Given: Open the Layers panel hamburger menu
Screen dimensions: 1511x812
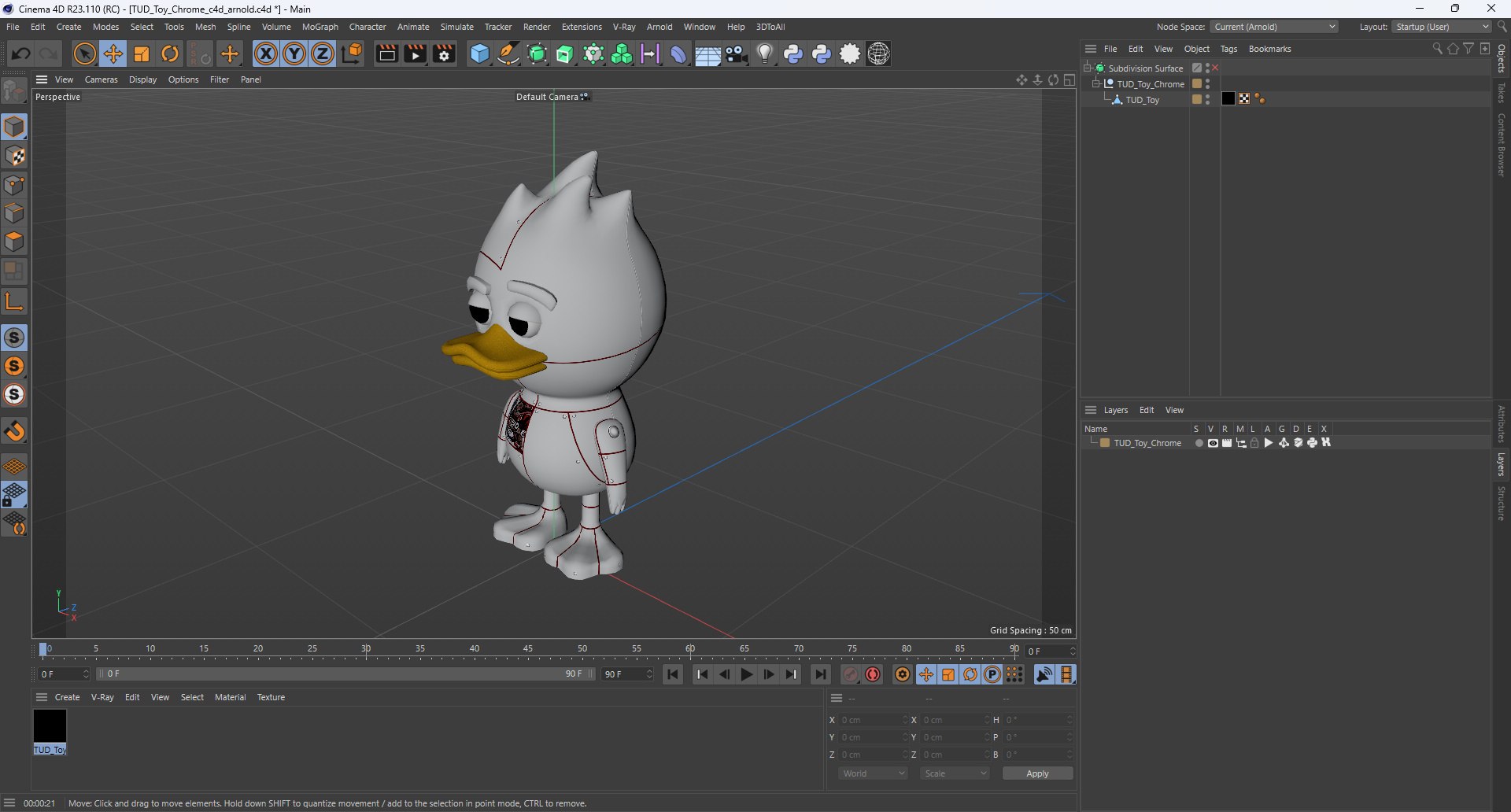Looking at the screenshot, I should (1091, 410).
